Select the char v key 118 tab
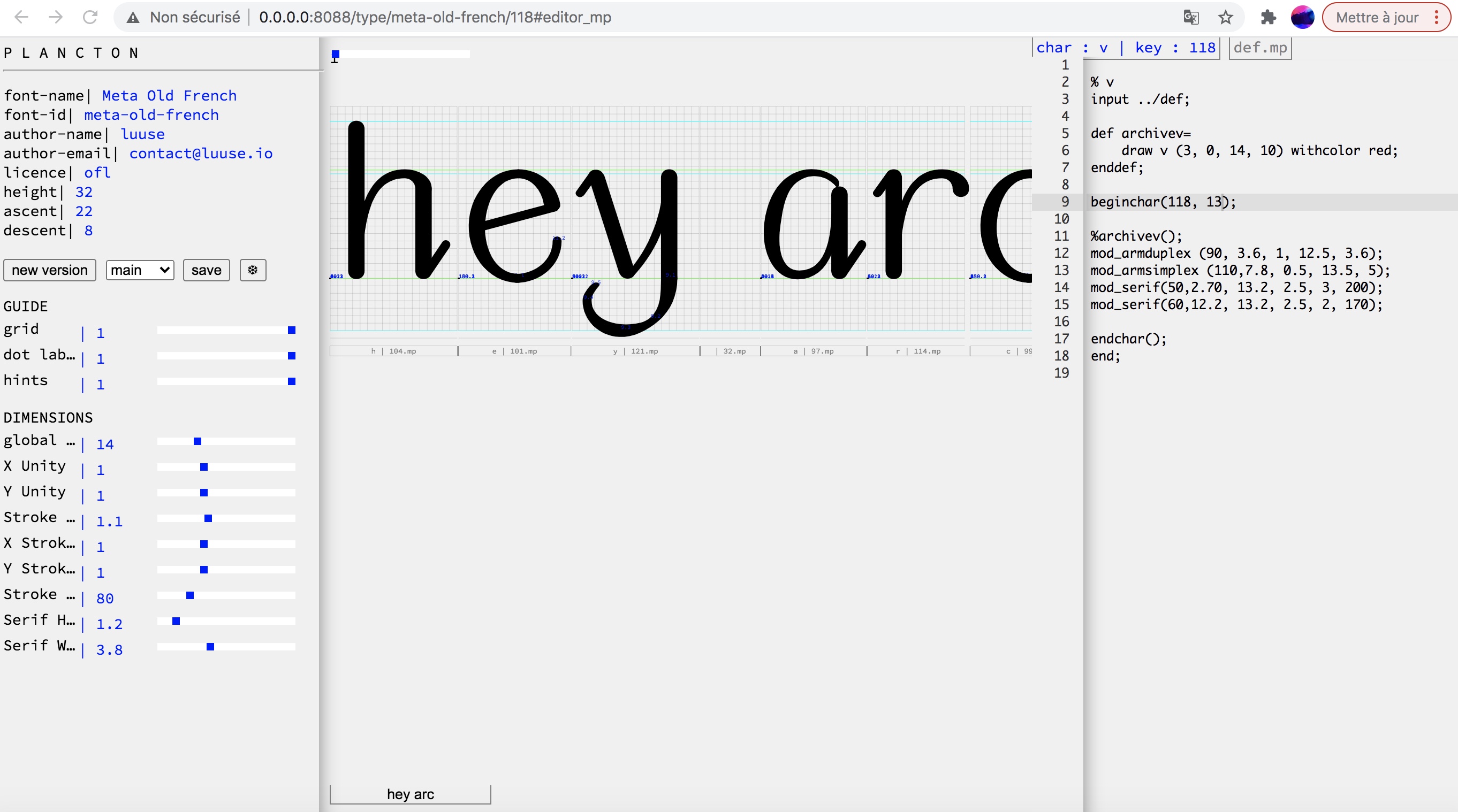This screenshot has width=1458, height=812. tap(1125, 48)
